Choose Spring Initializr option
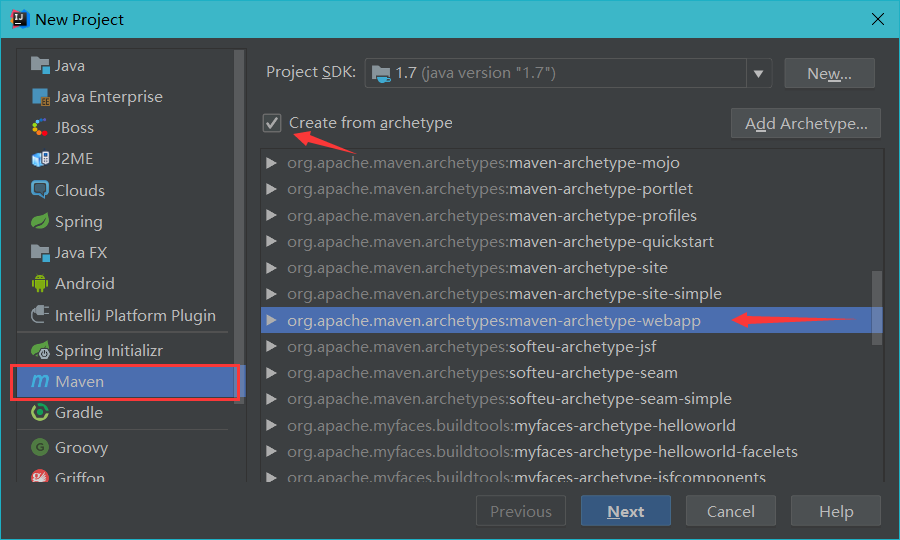Image resolution: width=900 pixels, height=540 pixels. pos(125,350)
